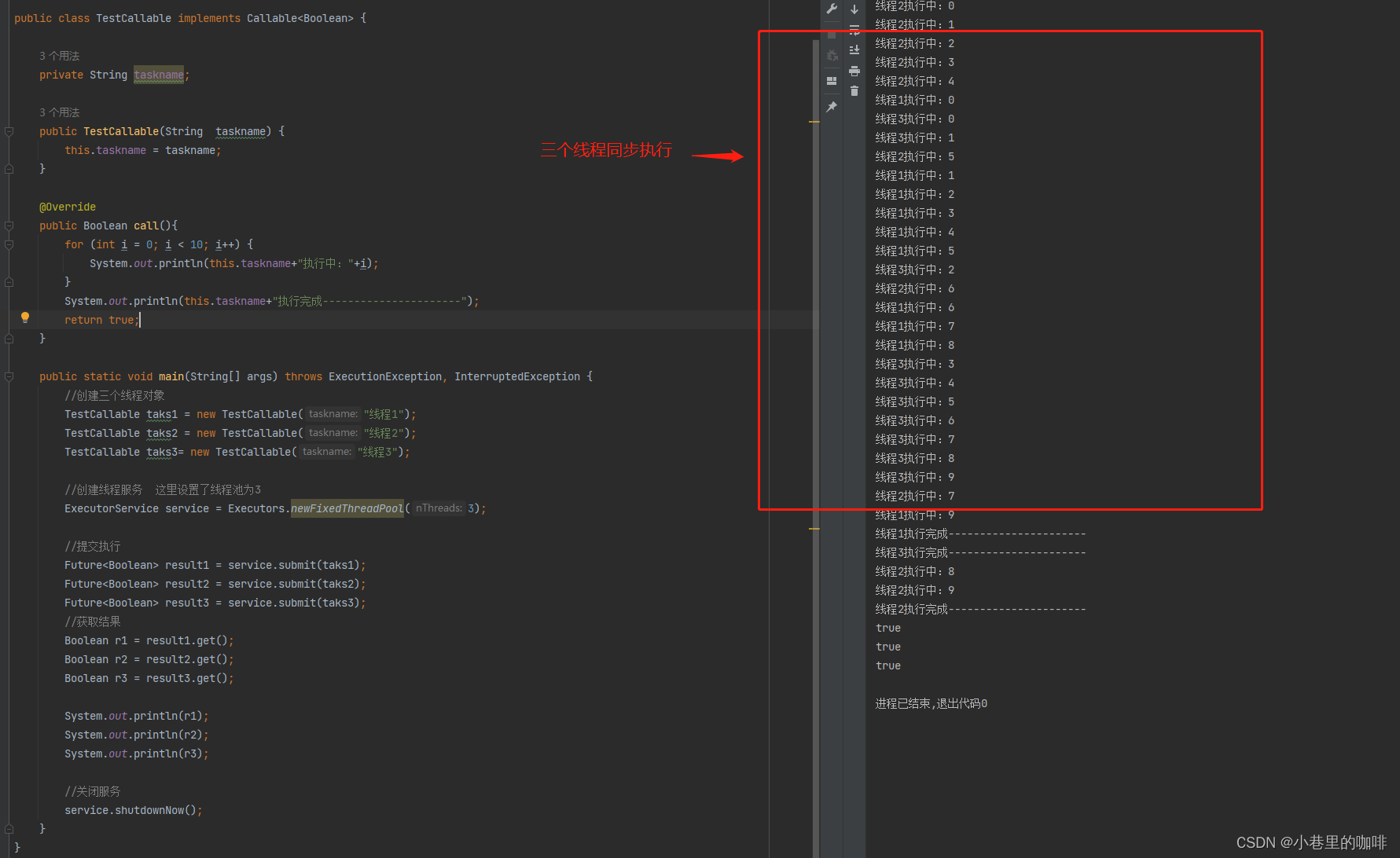Screen dimensions: 1400x858
Task: Click taskname hint before "线程1"
Action: tap(333, 414)
